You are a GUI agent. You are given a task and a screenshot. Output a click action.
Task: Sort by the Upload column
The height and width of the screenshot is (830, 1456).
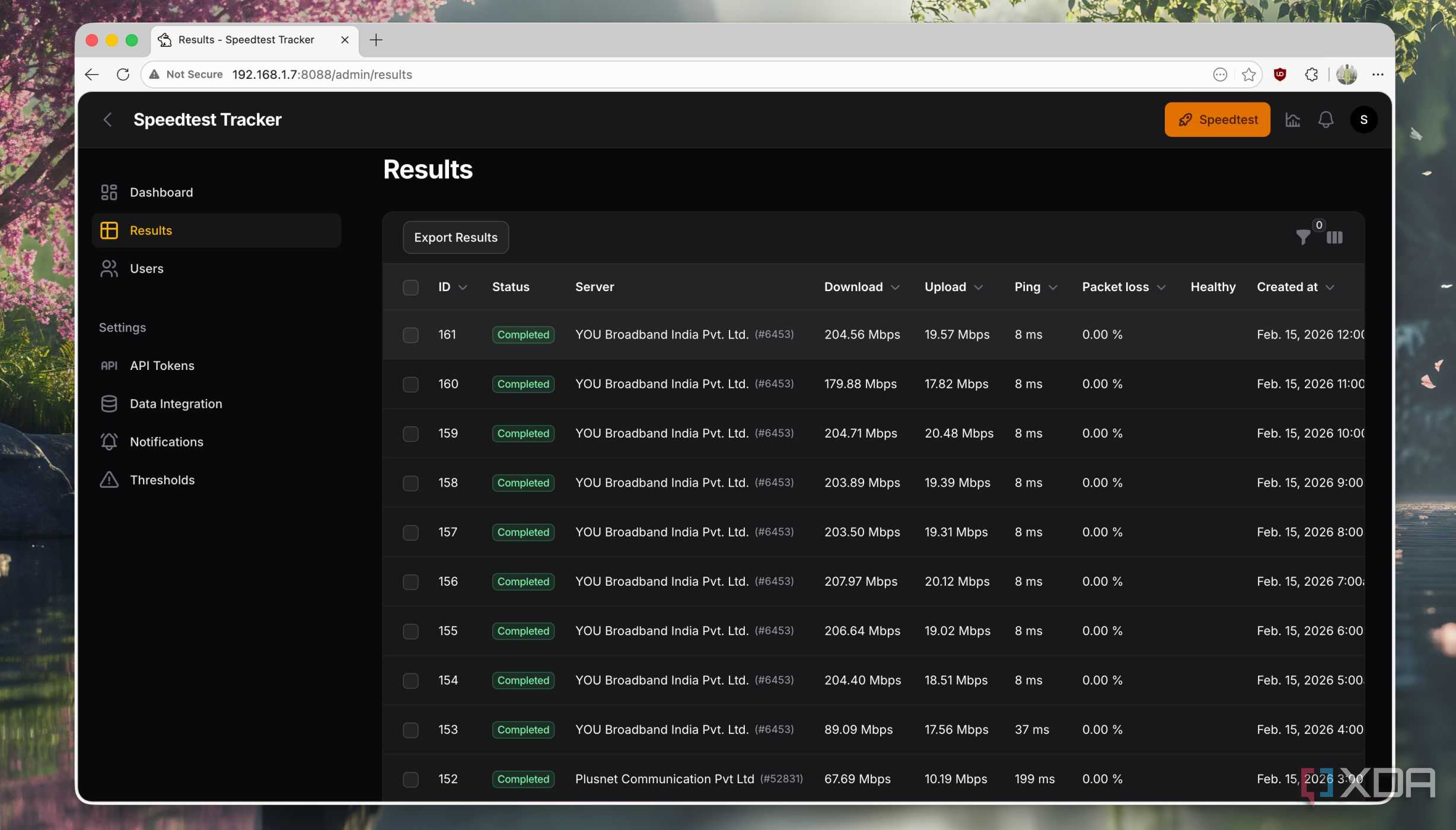click(x=954, y=287)
